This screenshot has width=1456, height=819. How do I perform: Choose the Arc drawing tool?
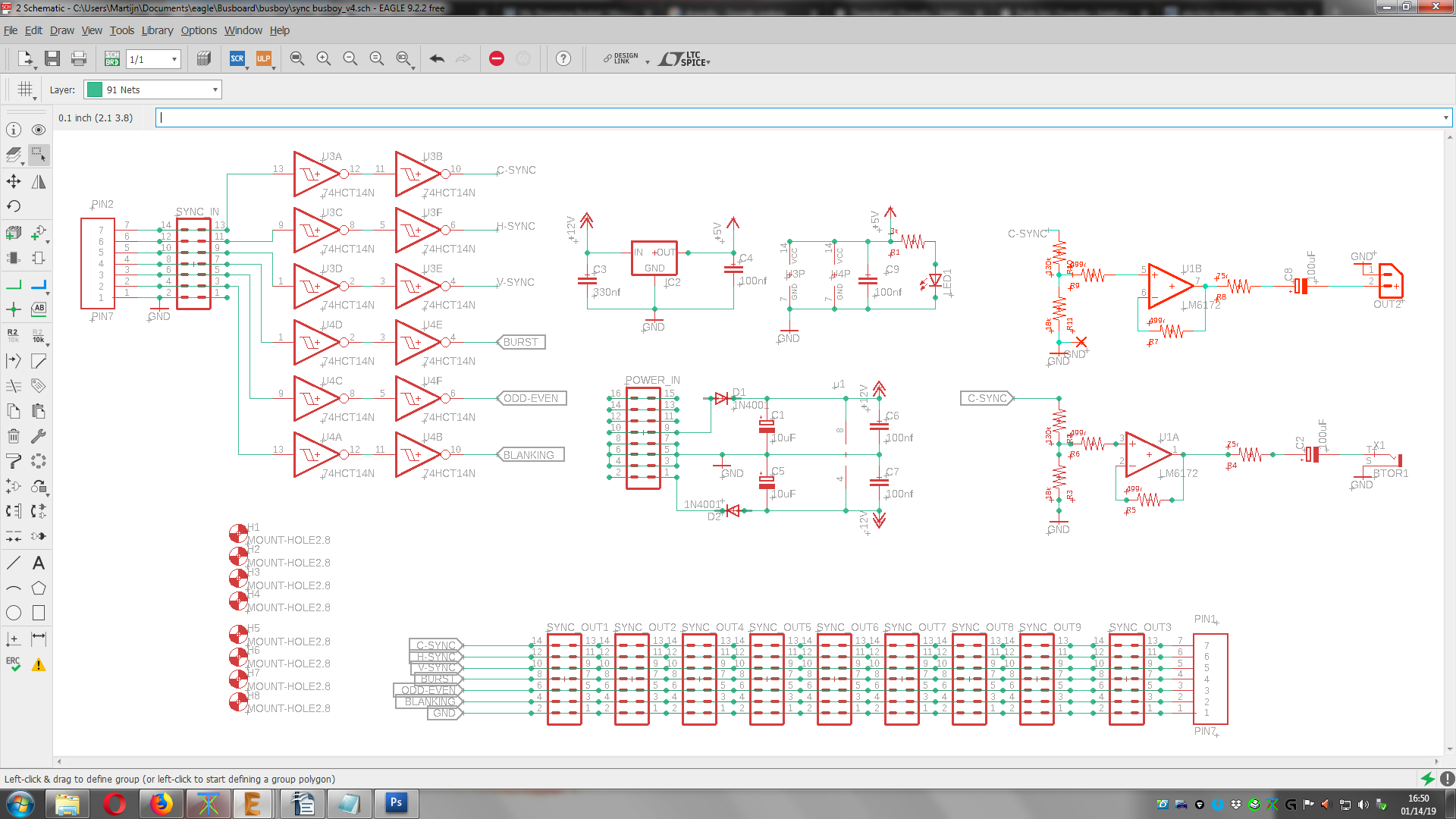(14, 588)
